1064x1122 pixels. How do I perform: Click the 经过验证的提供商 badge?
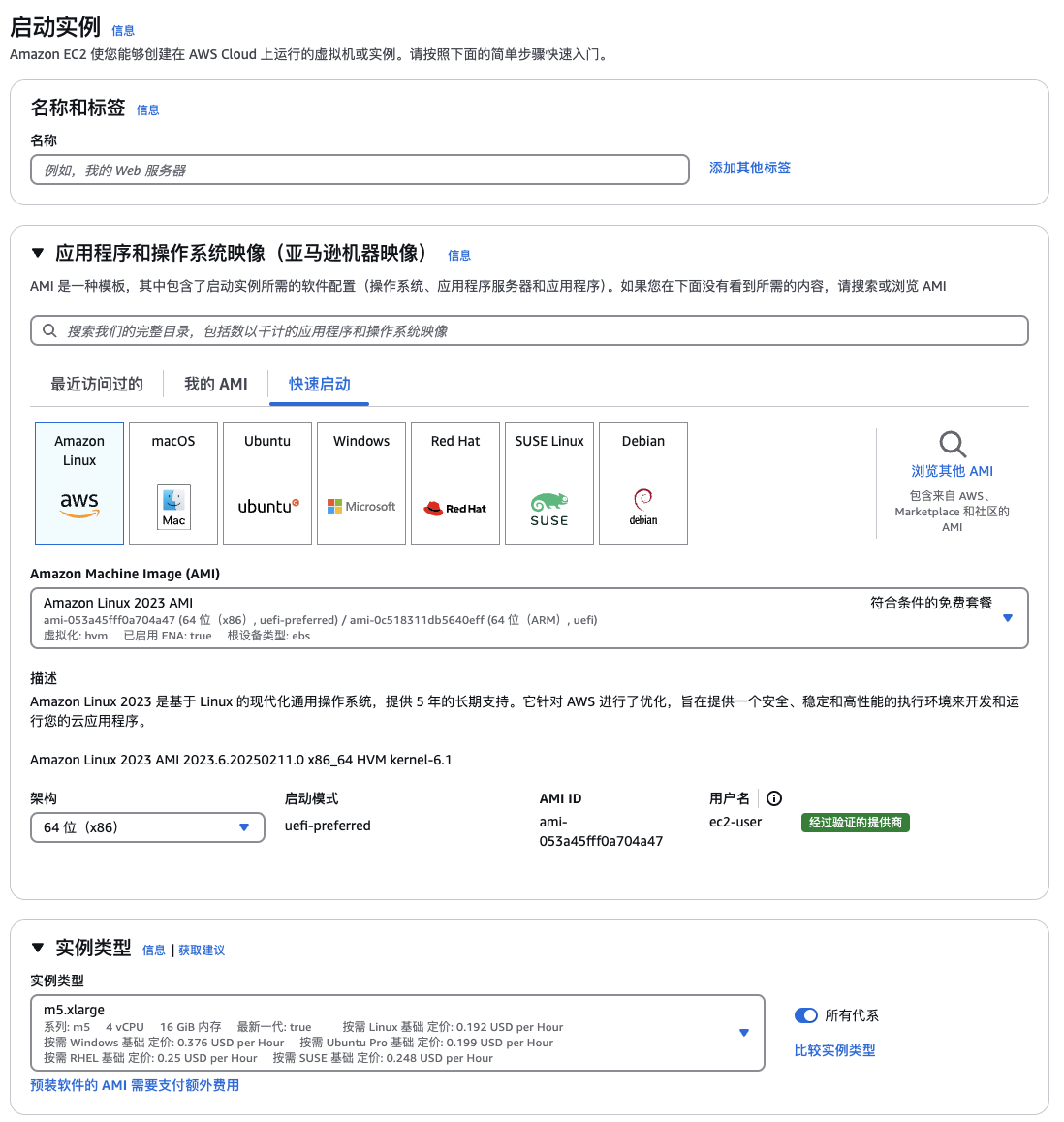pos(856,823)
